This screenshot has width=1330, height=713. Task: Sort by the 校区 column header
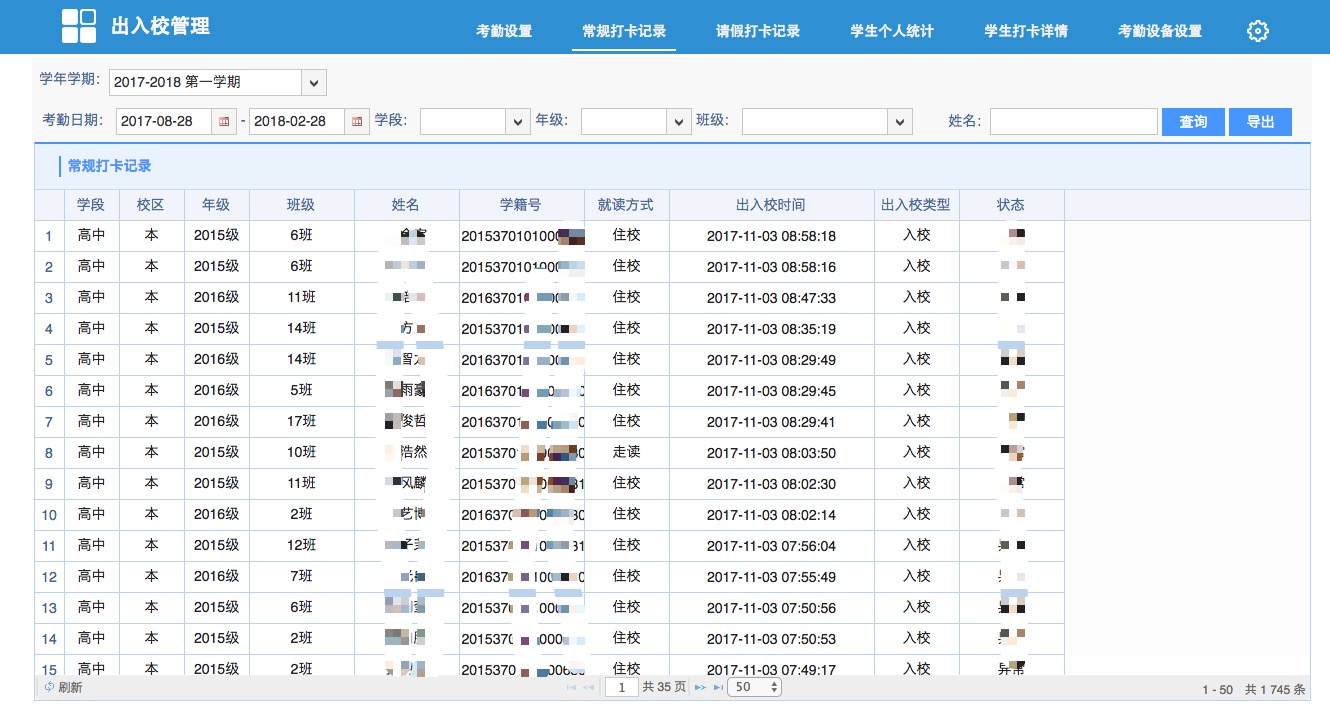[151, 205]
